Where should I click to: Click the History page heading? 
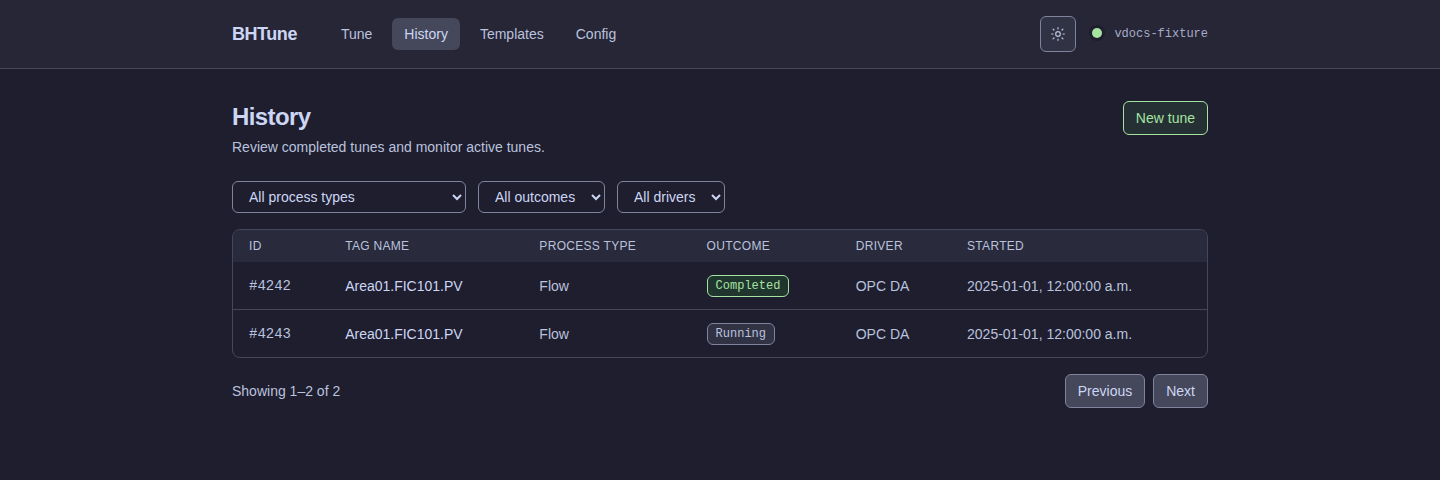tap(271, 117)
